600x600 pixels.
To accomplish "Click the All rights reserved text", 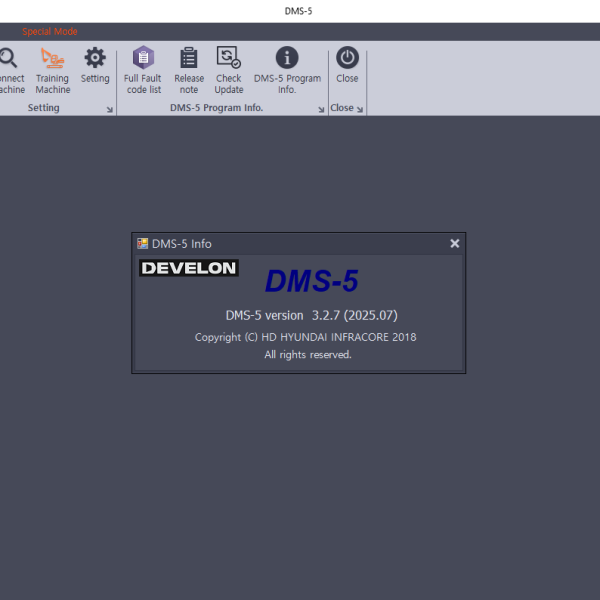I will (308, 355).
